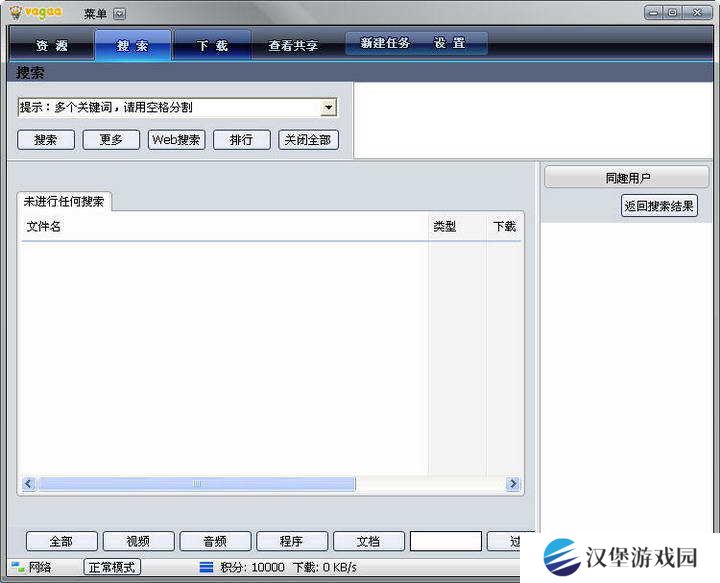Click the 返回搜索结果 button

click(659, 206)
